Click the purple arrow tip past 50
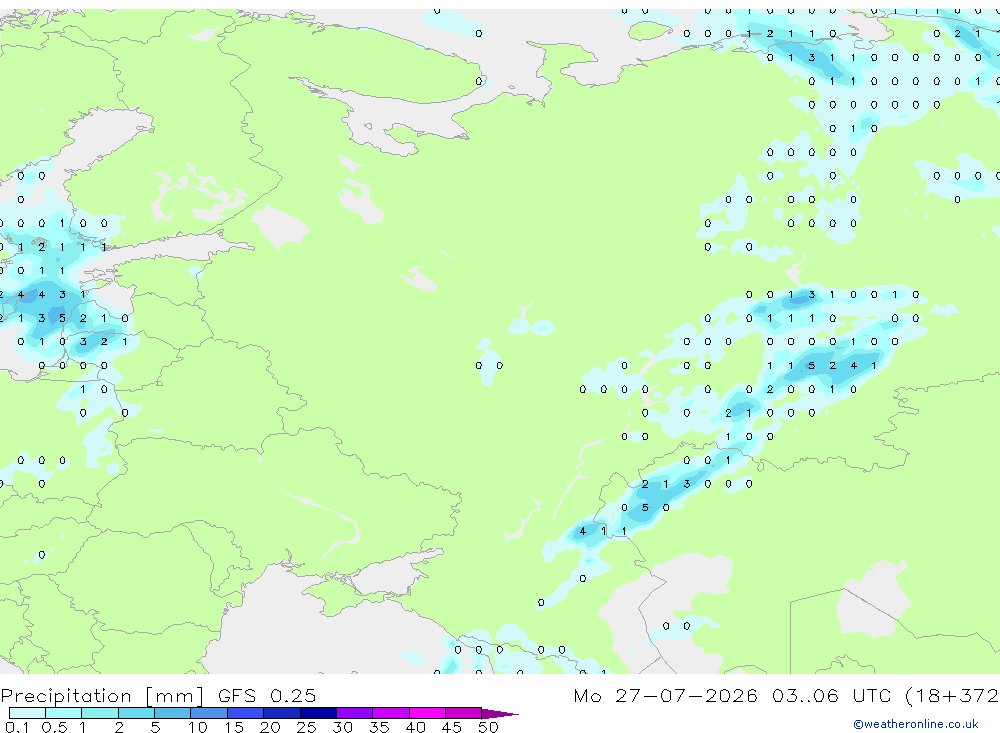1000x733 pixels. point(500,713)
